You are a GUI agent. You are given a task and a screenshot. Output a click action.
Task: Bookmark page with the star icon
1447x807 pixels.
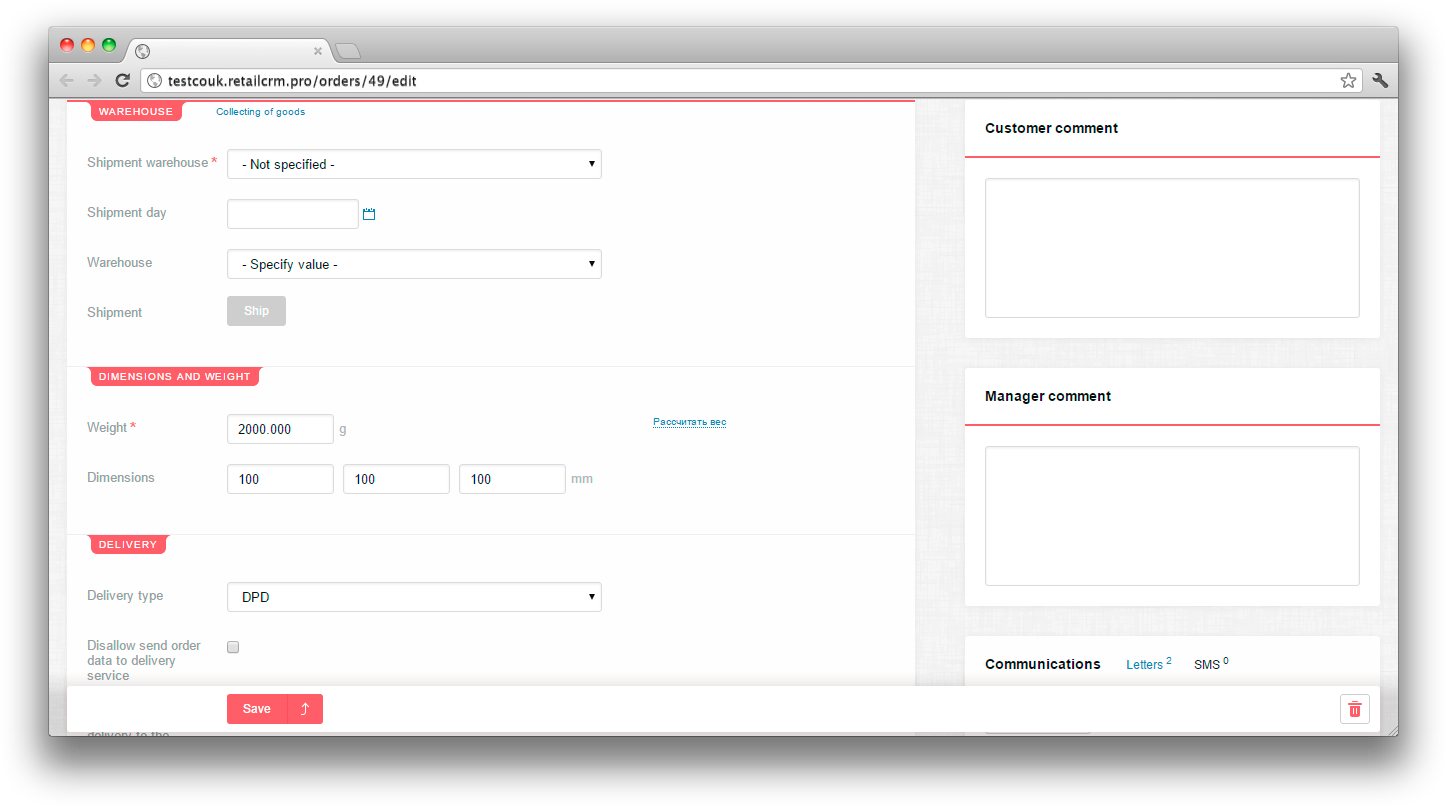[1347, 81]
